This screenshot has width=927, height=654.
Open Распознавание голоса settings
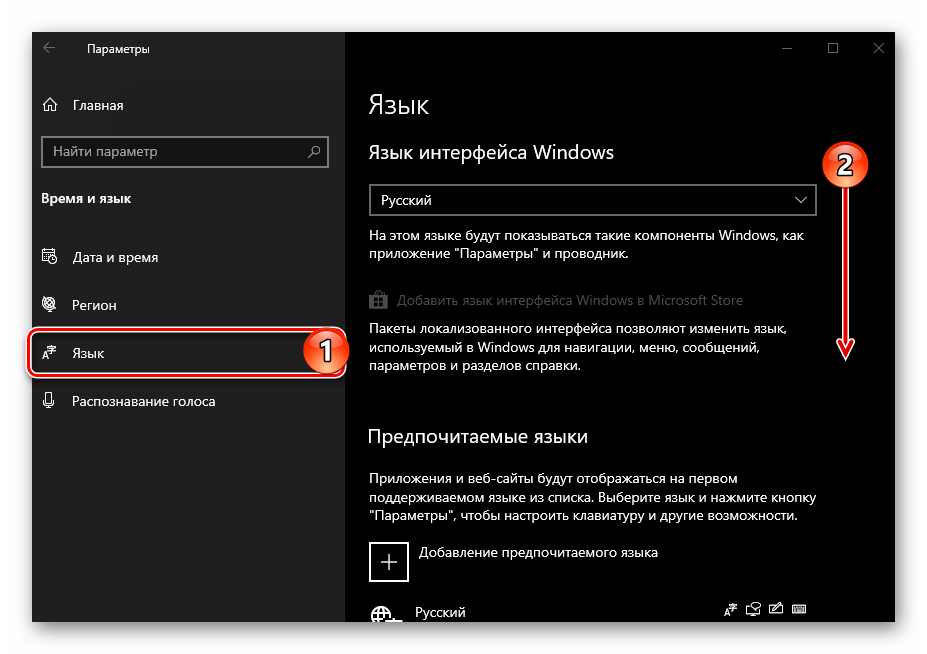coord(143,401)
